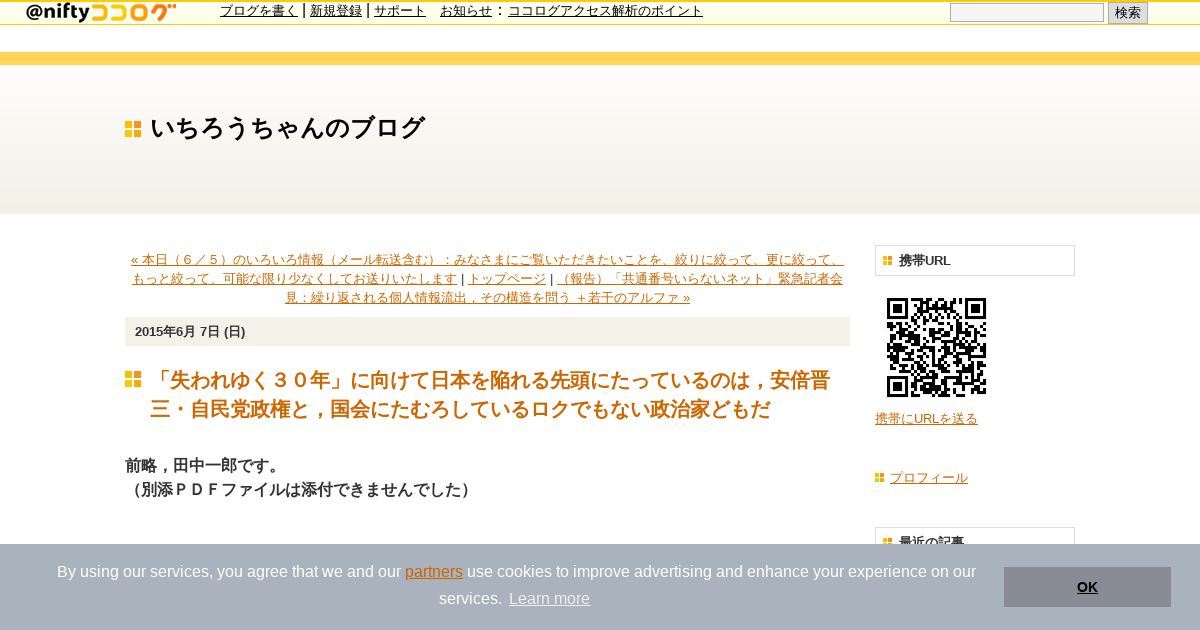Go to the previous post link starting with « 本日（６／５）
Viewport: 1200px width, 630px height.
point(487,269)
